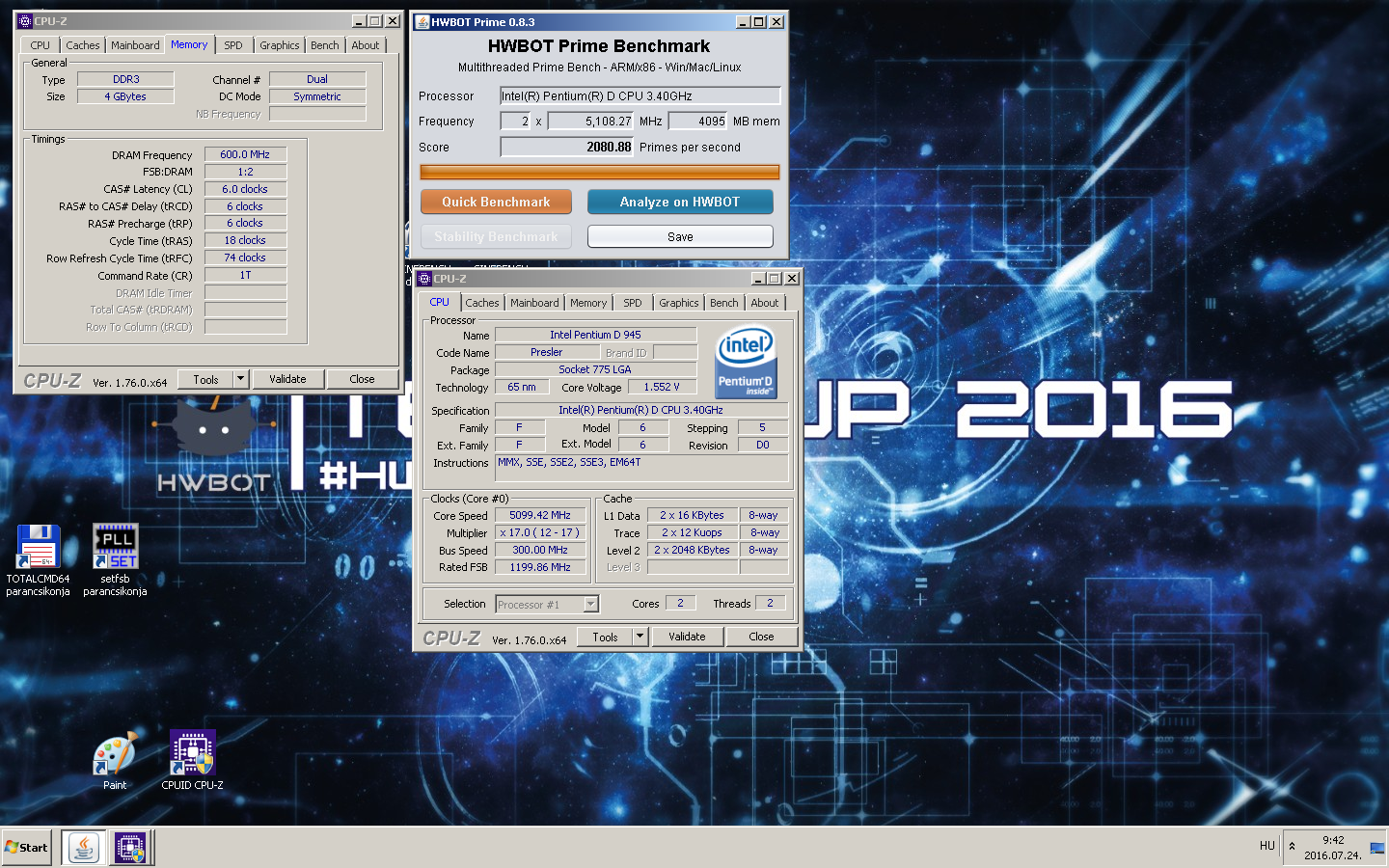1389x868 pixels.
Task: Click the 5,108.27 MHz frequency field
Action: (591, 121)
